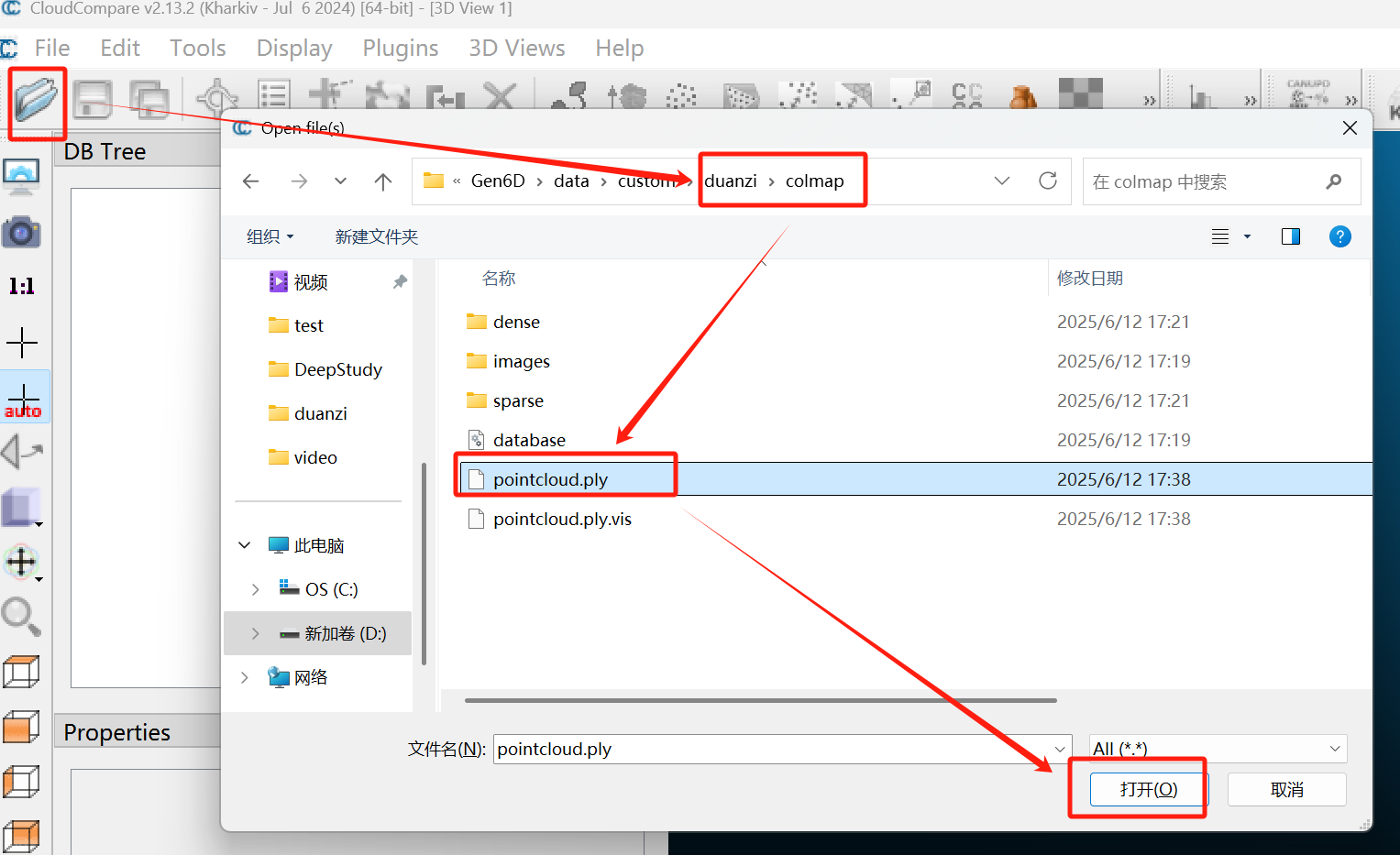Screen dimensions: 1400x855
Task: Open the 3D Views menu
Action: click(x=517, y=48)
